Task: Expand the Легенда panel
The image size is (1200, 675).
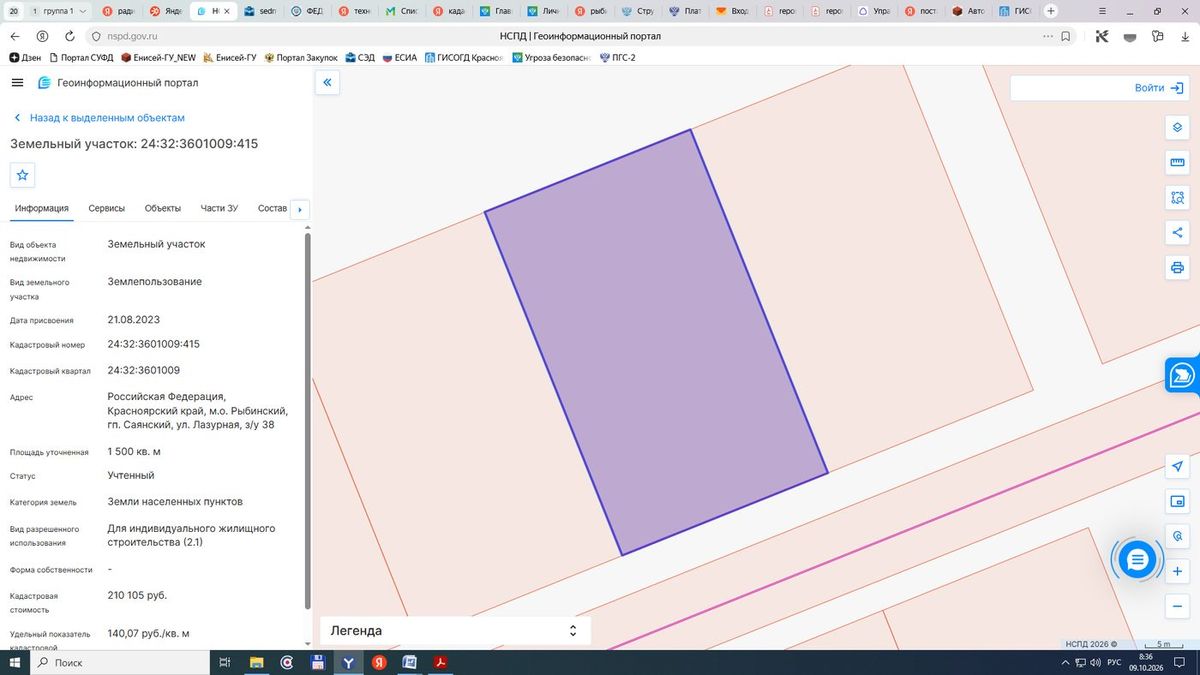Action: click(455, 631)
